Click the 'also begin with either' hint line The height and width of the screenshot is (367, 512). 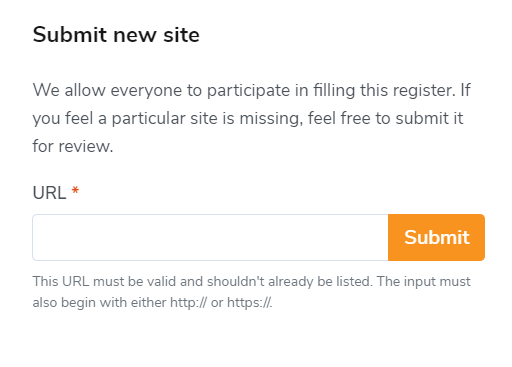pos(152,303)
